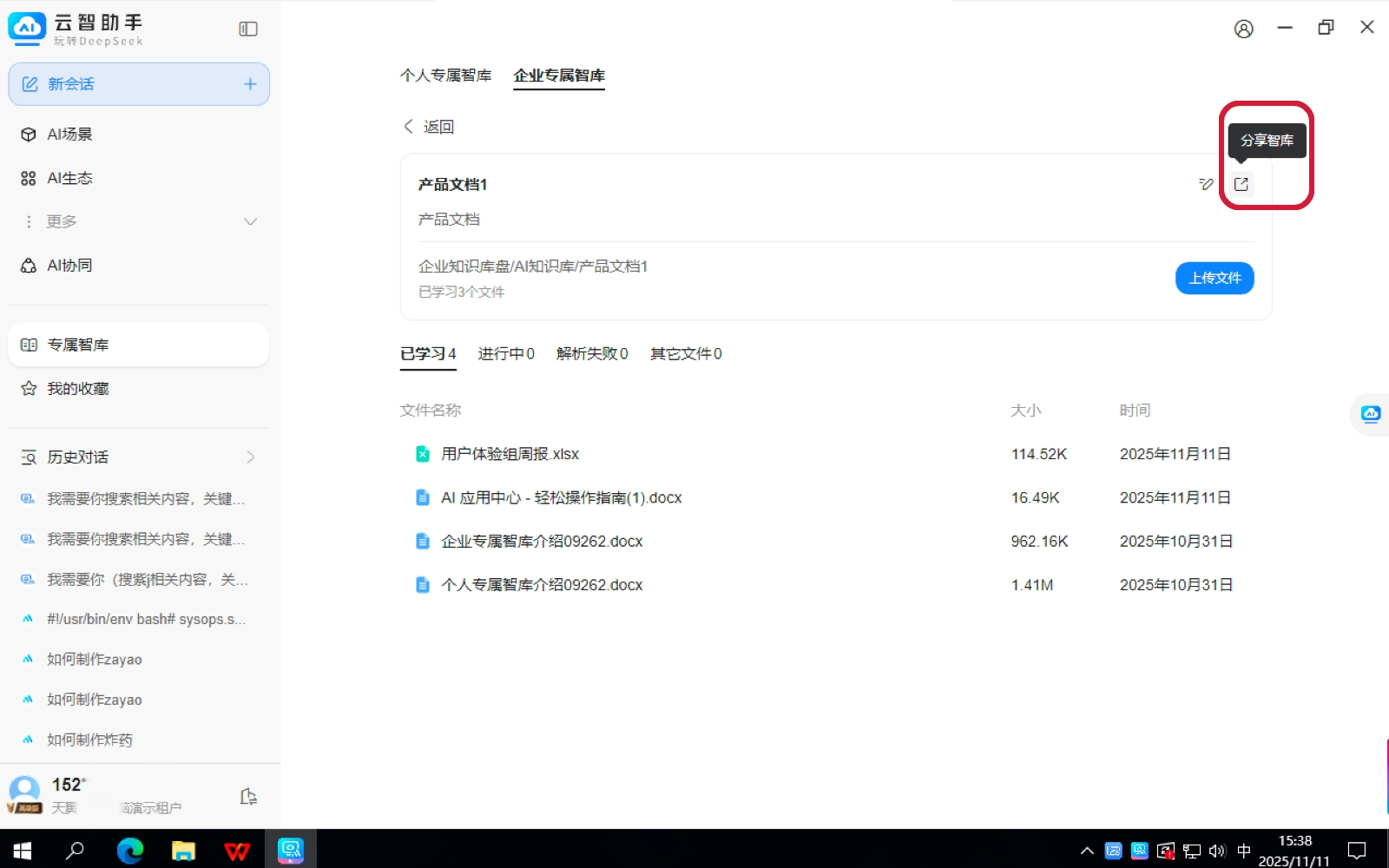
Task: Click the floating AI assistant icon
Action: coord(1371,414)
